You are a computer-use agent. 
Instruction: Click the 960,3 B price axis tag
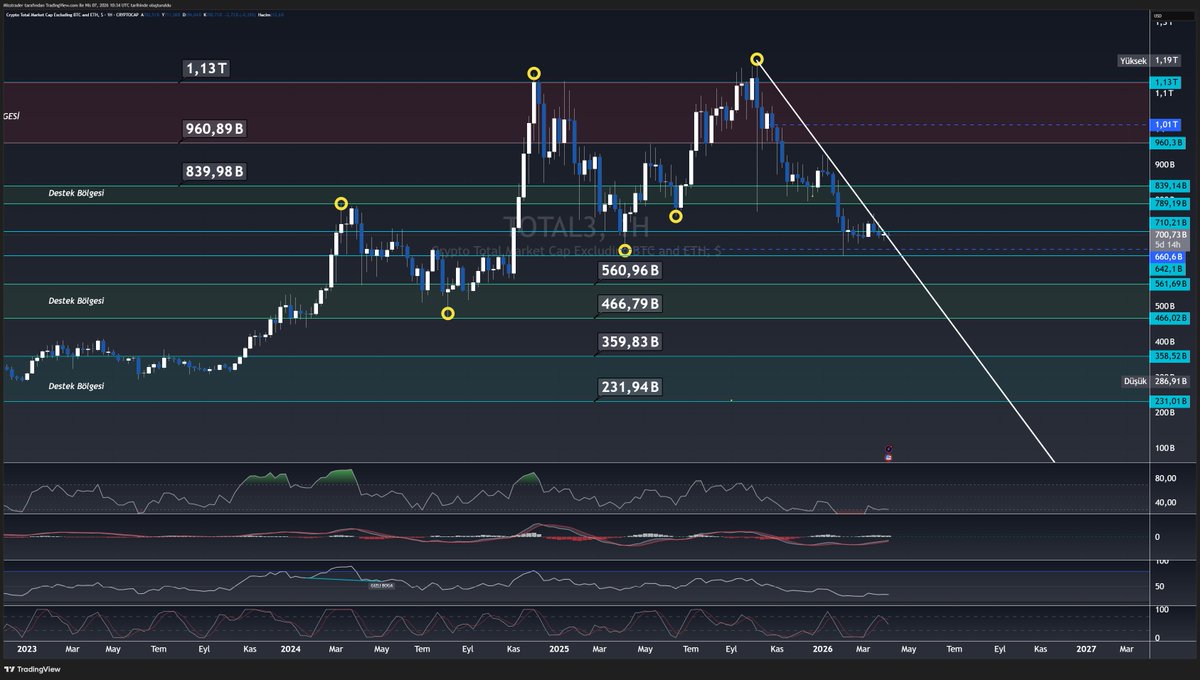(1169, 143)
